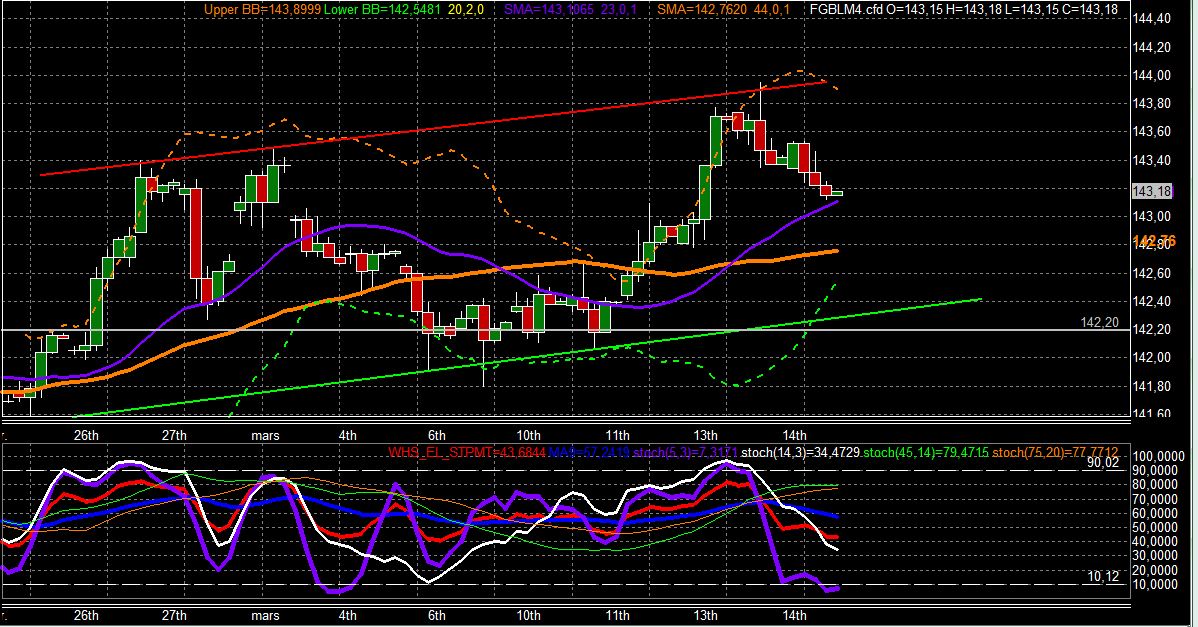Click the 10,12 oversold level label
Image resolution: width=1198 pixels, height=627 pixels.
click(1103, 577)
